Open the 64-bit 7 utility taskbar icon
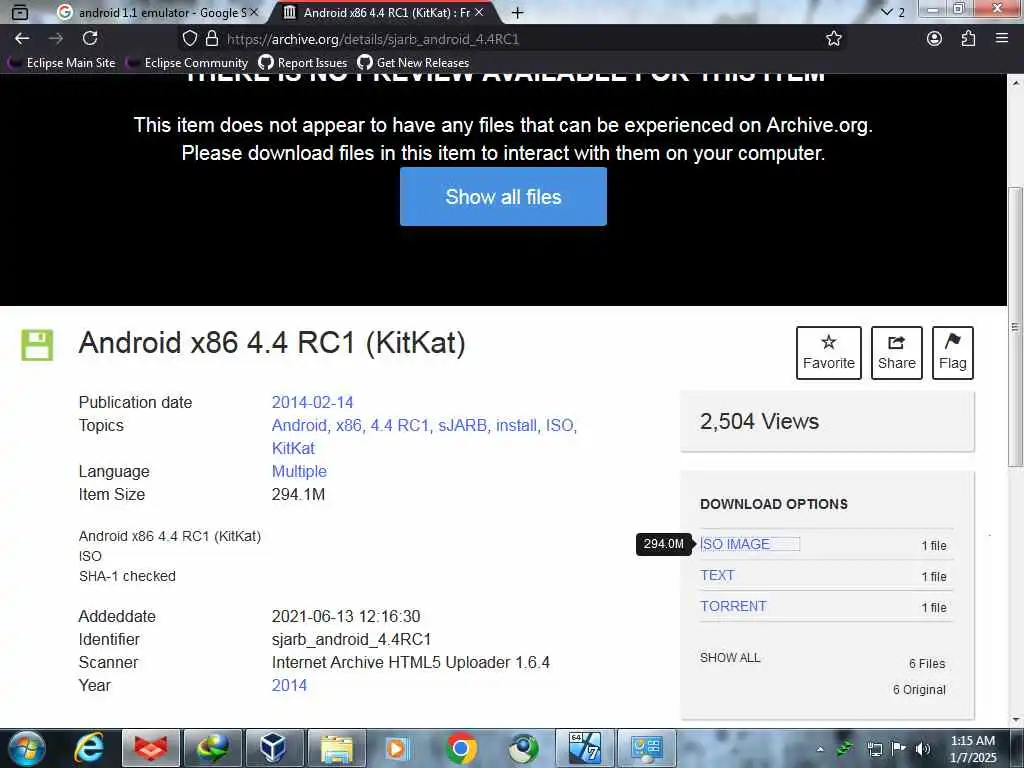This screenshot has width=1024, height=768. point(584,748)
